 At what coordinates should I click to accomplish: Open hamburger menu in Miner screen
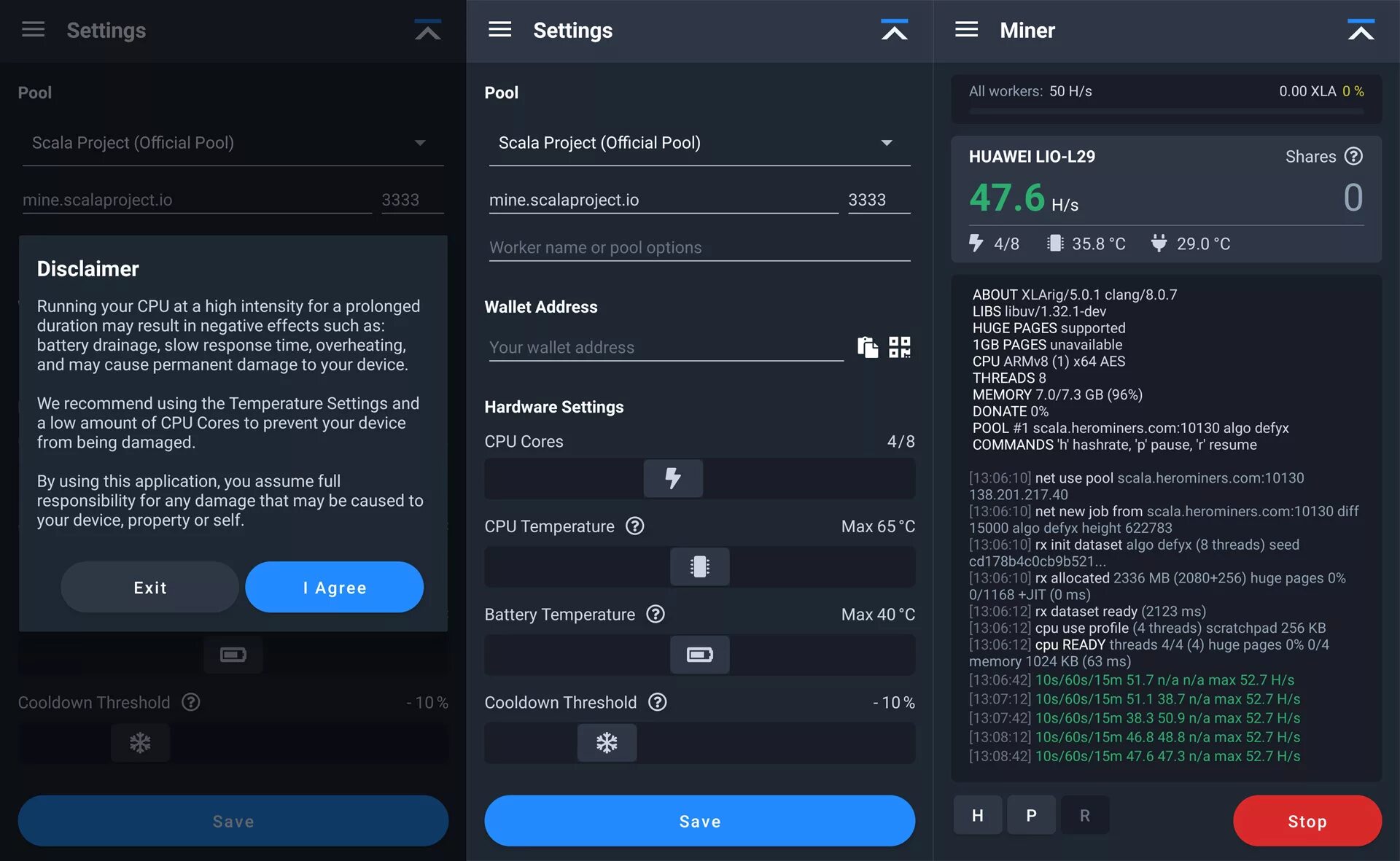[966, 29]
